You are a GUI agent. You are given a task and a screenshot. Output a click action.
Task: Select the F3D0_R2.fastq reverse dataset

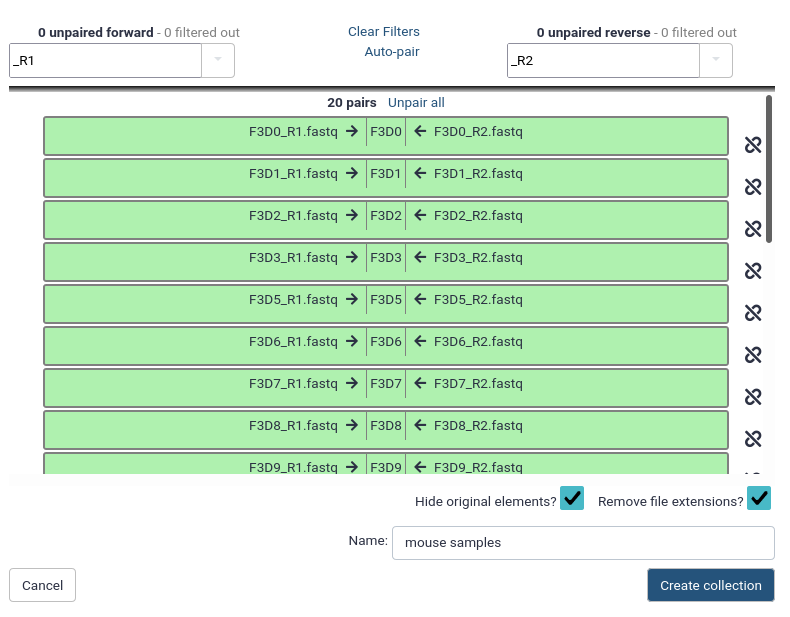[x=478, y=132]
